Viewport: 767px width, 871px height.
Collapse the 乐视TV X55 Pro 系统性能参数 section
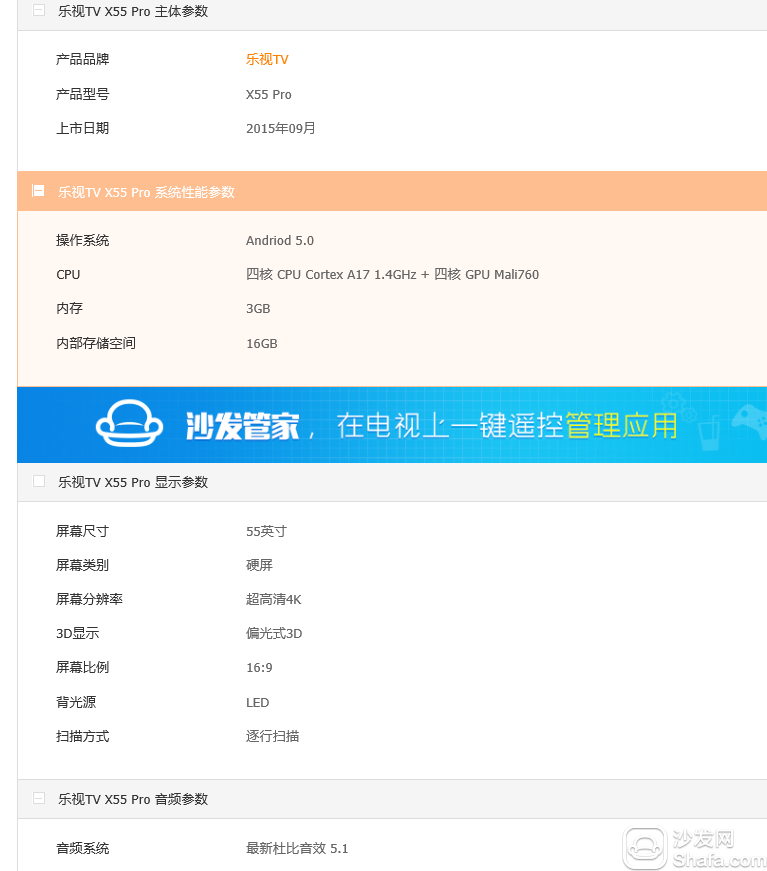click(38, 191)
